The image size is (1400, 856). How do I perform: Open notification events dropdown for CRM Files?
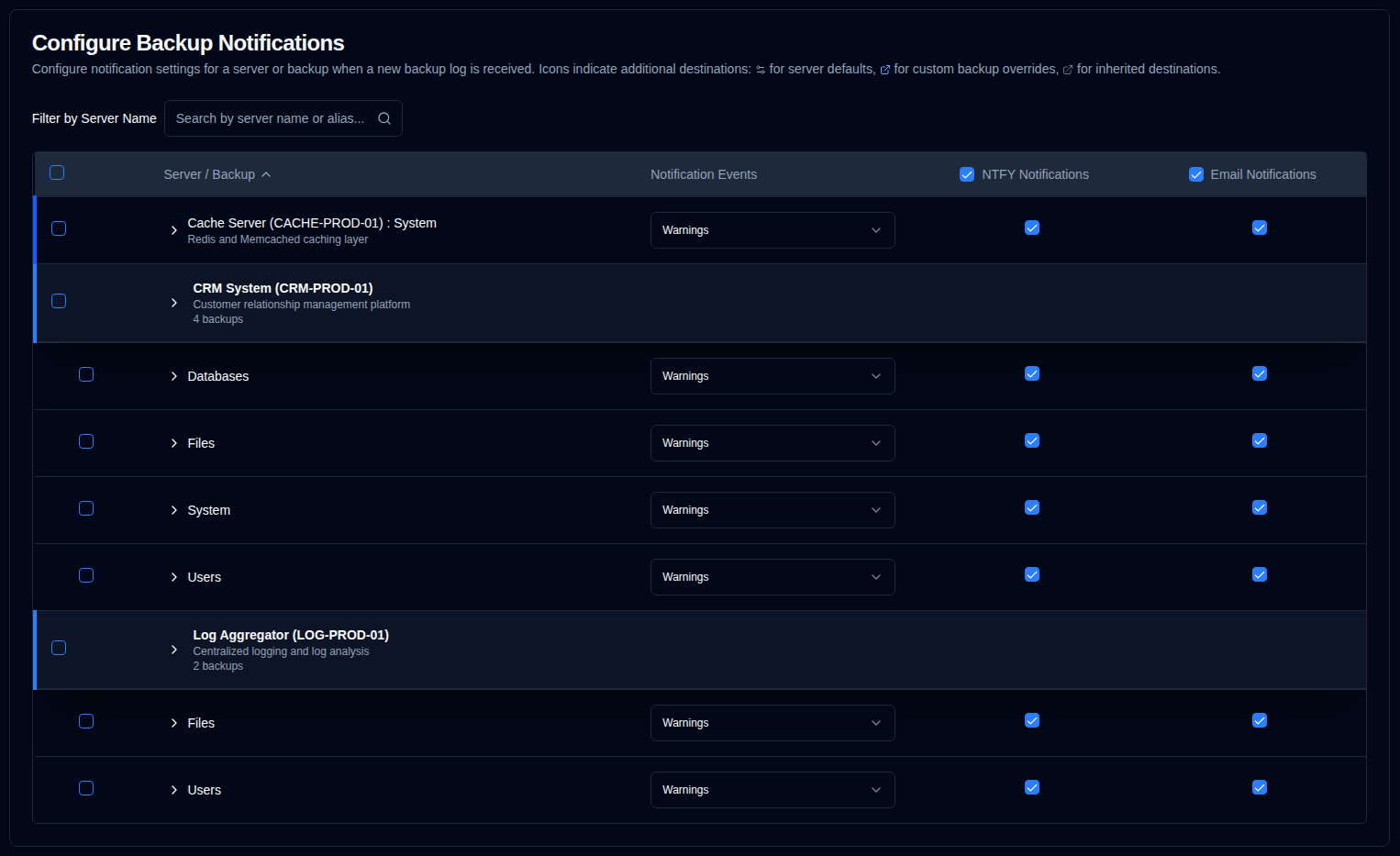click(772, 443)
